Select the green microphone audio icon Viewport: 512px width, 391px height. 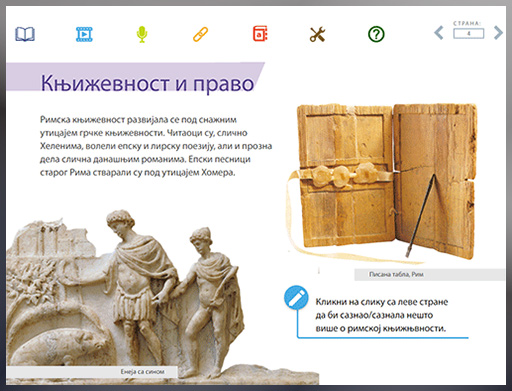(142, 34)
